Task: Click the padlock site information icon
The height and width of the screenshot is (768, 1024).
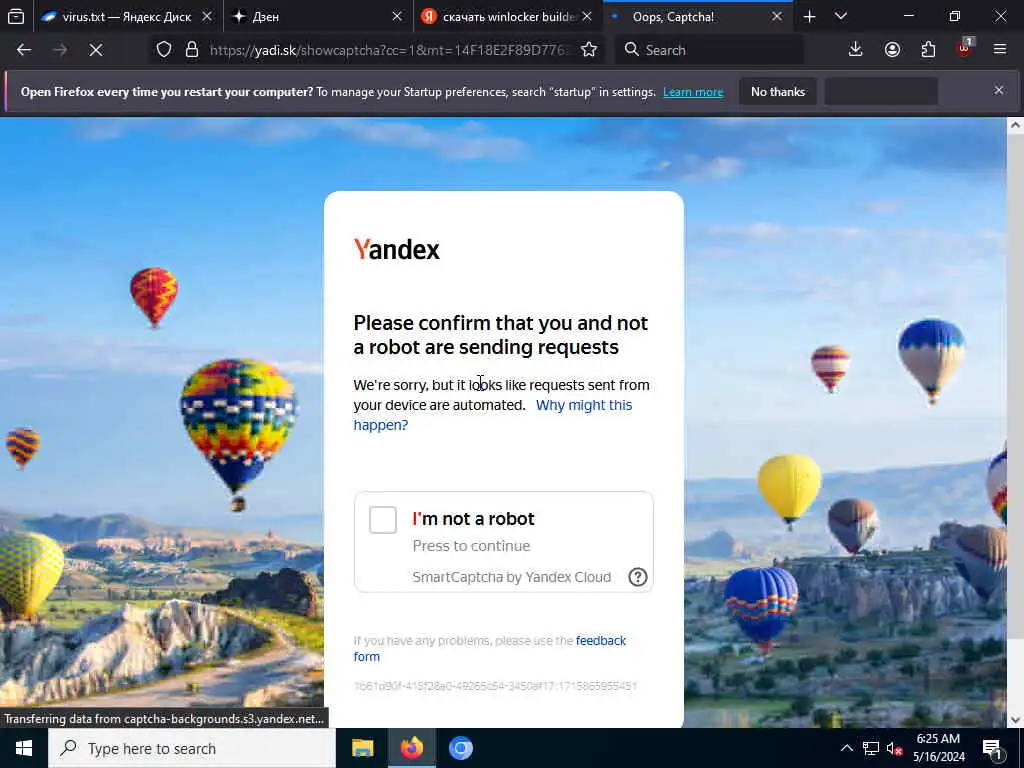Action: click(x=191, y=50)
